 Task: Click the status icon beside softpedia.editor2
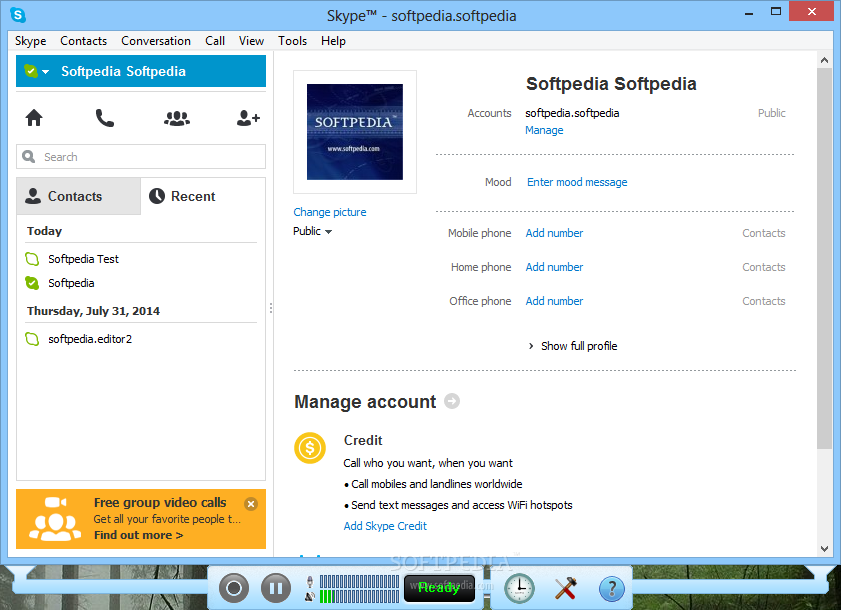point(32,339)
